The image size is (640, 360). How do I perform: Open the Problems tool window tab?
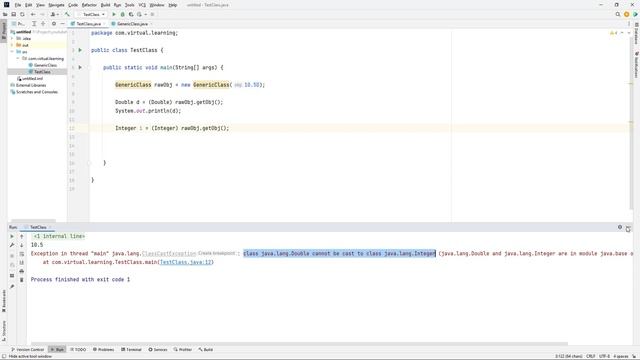103,350
